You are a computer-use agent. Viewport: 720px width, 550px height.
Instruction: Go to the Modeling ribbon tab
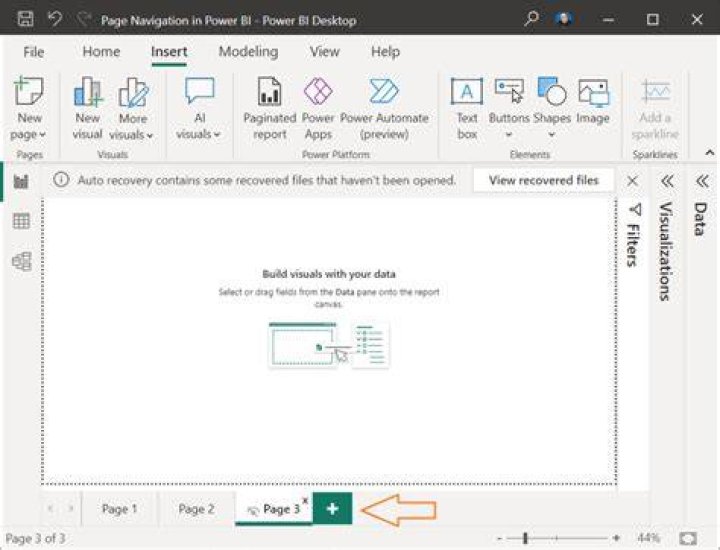pyautogui.click(x=248, y=51)
